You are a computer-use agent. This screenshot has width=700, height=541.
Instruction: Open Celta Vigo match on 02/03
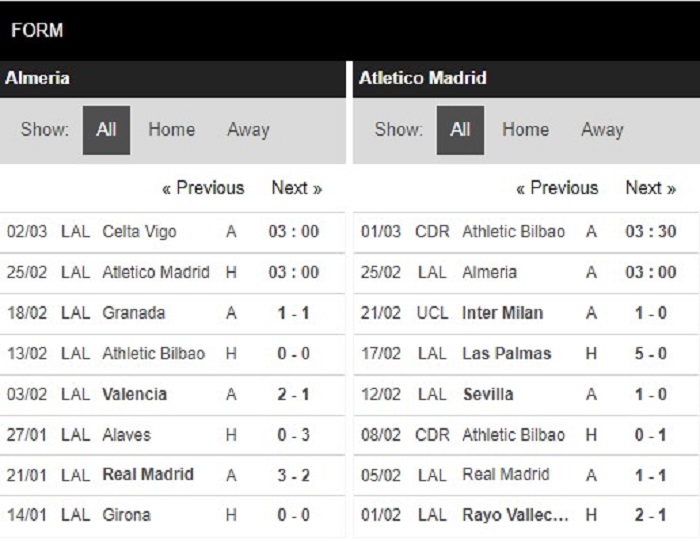coord(172,232)
